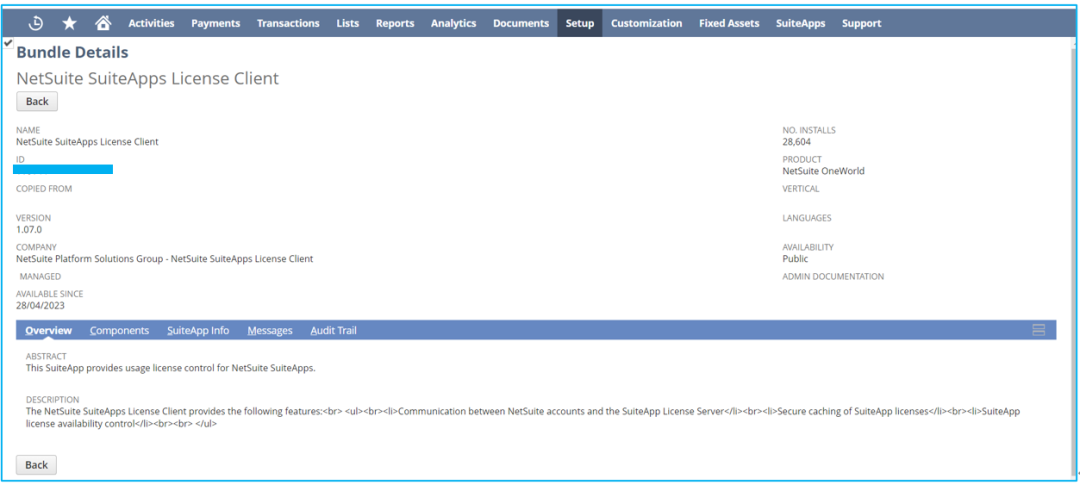Click the Bundle Details heading
This screenshot has width=1080, height=485.
tap(72, 52)
